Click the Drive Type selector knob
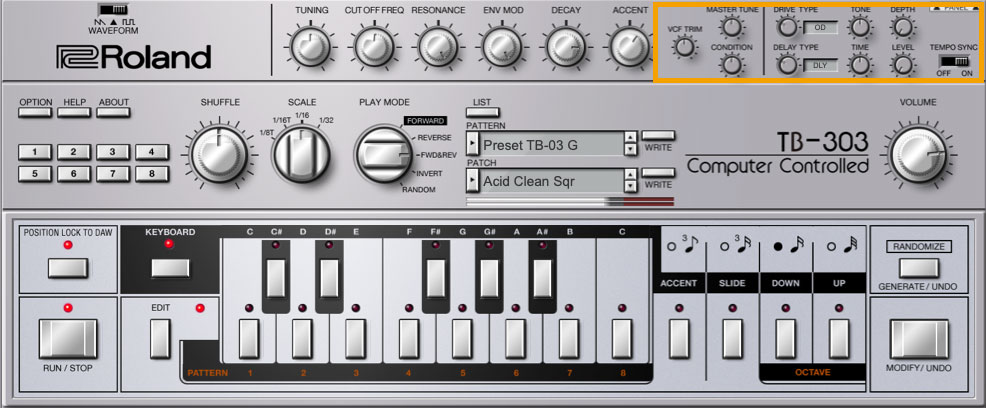The image size is (986, 408). coord(786,26)
